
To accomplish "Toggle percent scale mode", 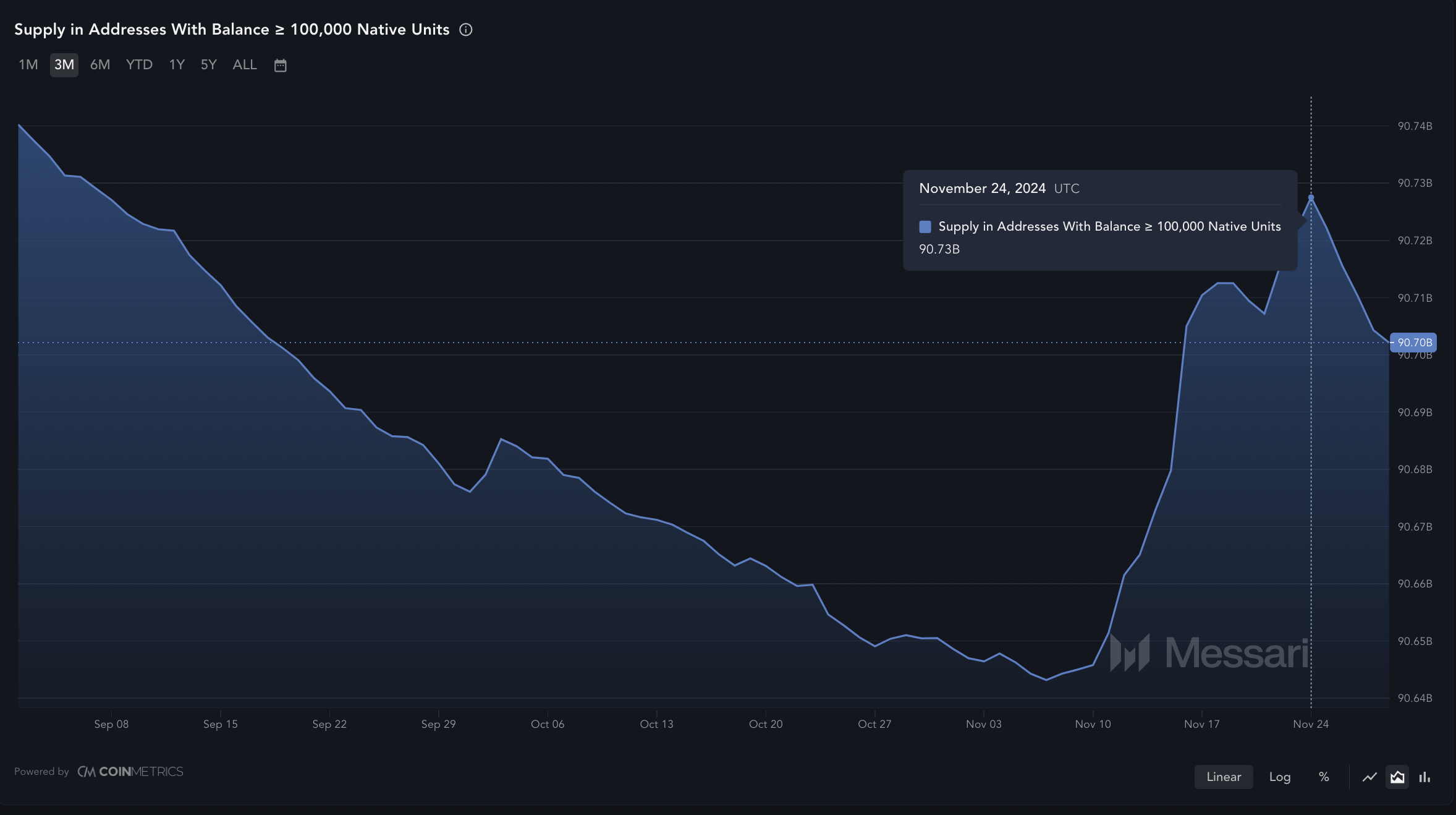I will click(x=1324, y=777).
